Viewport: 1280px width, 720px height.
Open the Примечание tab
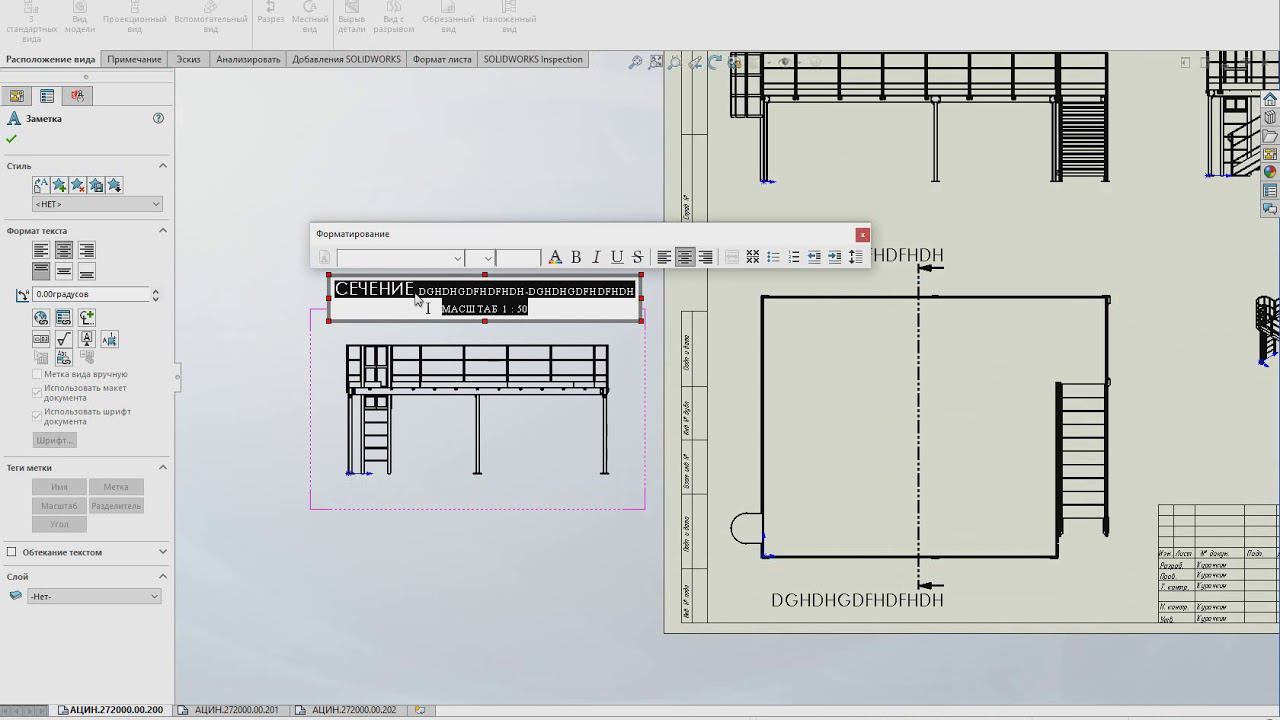pyautogui.click(x=134, y=59)
